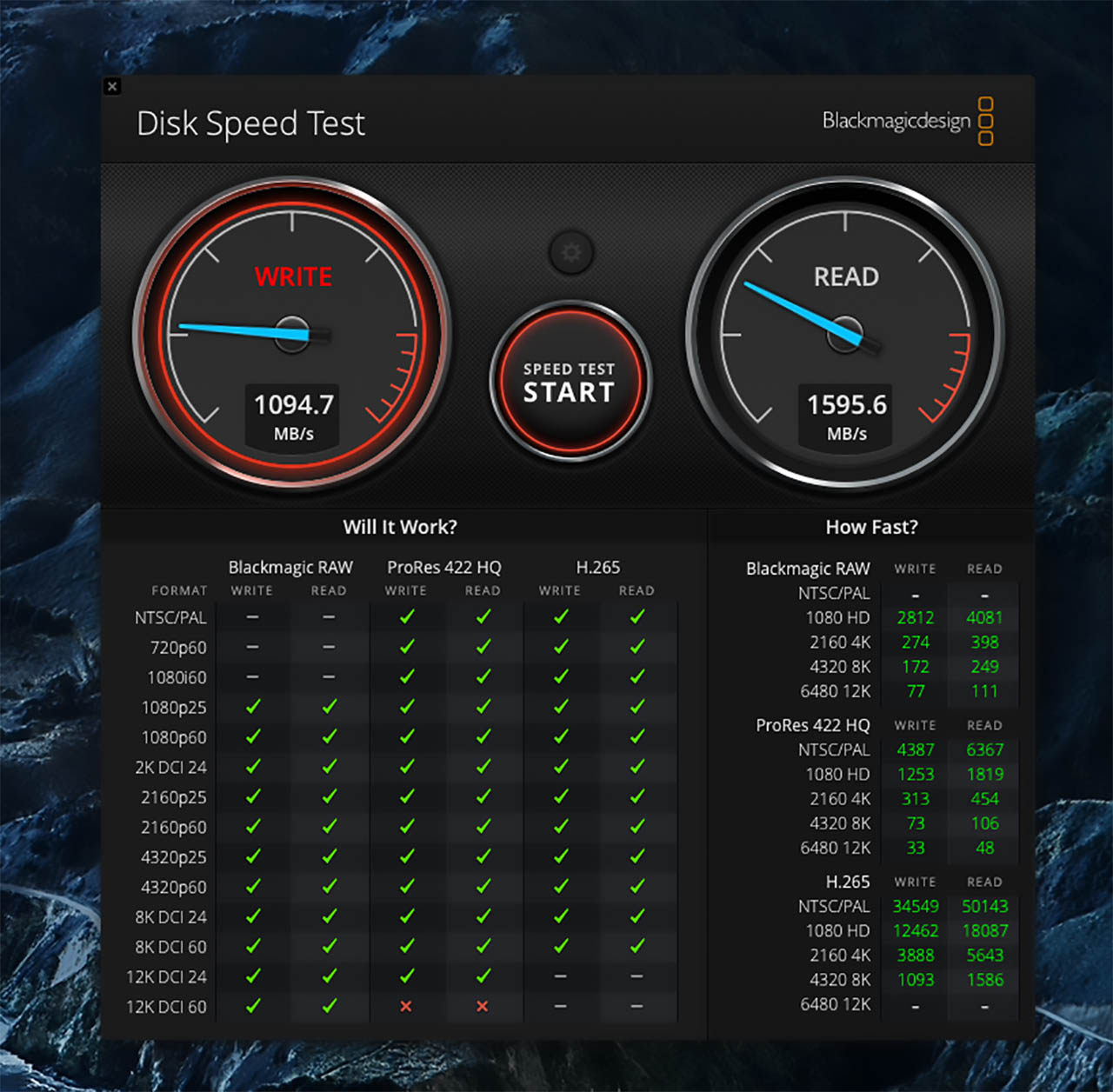Viewport: 1113px width, 1092px height.
Task: Click the 1080i60 format row label
Action: pyautogui.click(x=177, y=677)
